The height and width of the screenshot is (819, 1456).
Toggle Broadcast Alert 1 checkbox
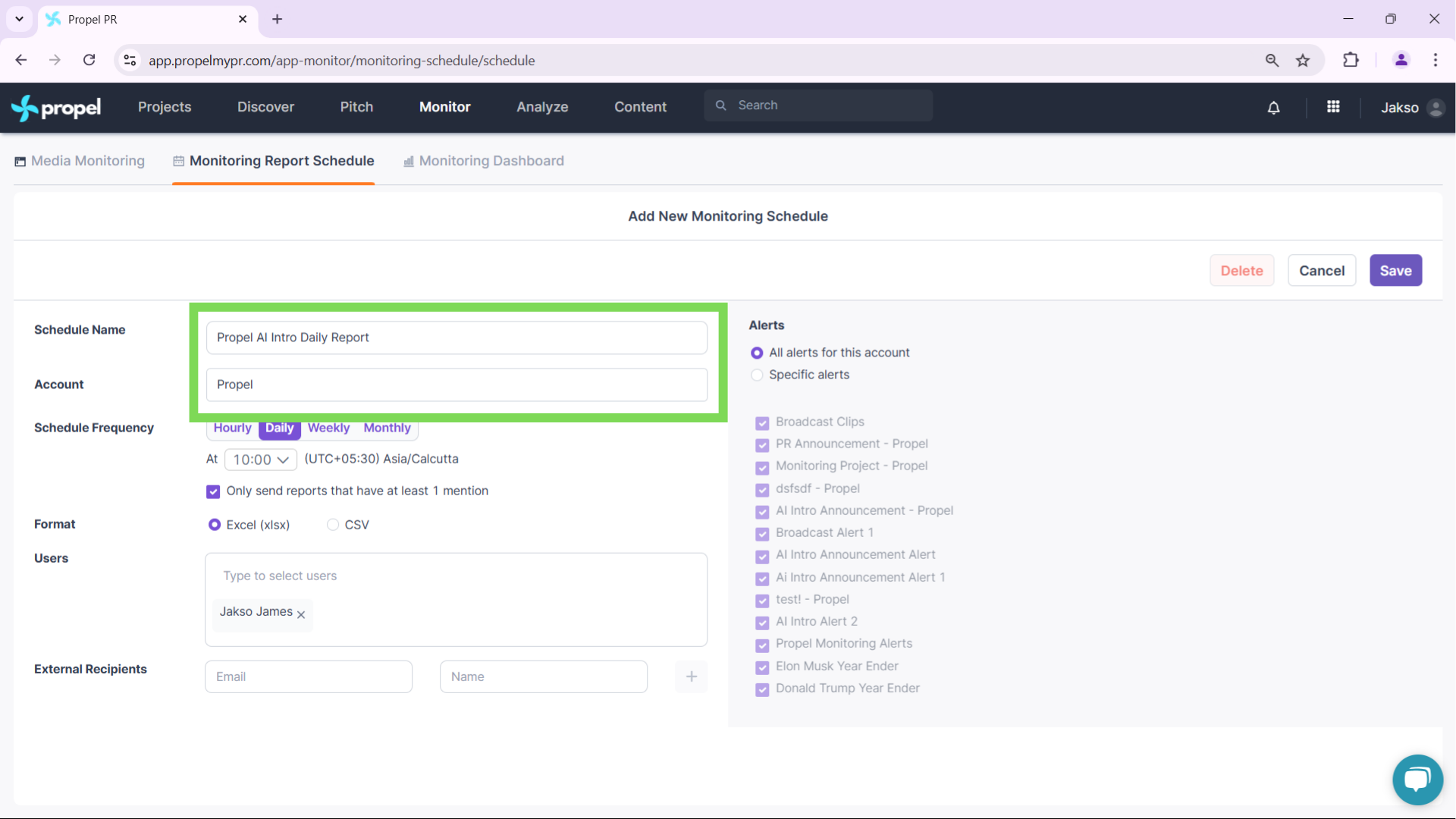point(762,534)
